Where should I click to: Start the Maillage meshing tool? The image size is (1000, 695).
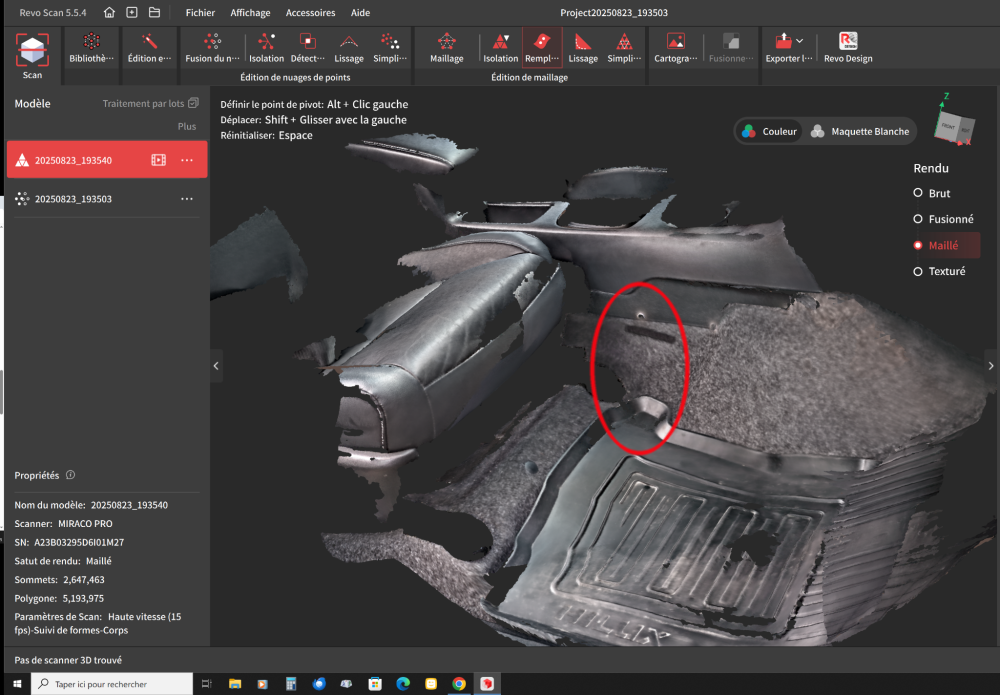pyautogui.click(x=446, y=48)
